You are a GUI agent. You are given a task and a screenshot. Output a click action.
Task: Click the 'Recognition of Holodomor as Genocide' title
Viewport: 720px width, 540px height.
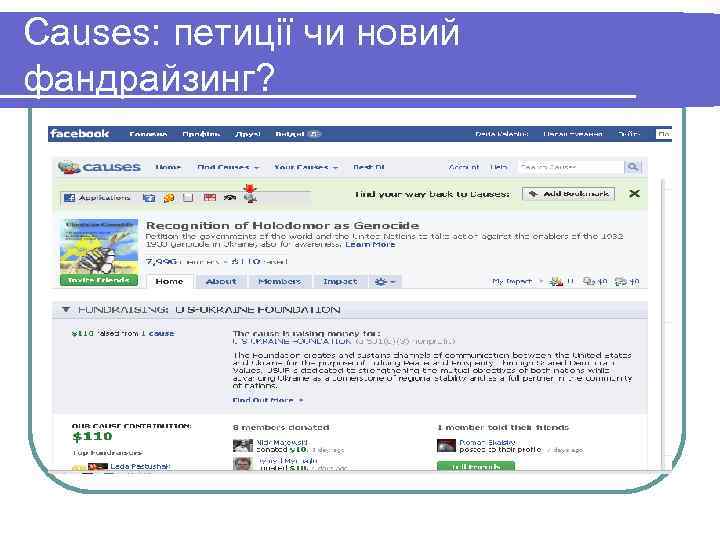click(x=282, y=225)
